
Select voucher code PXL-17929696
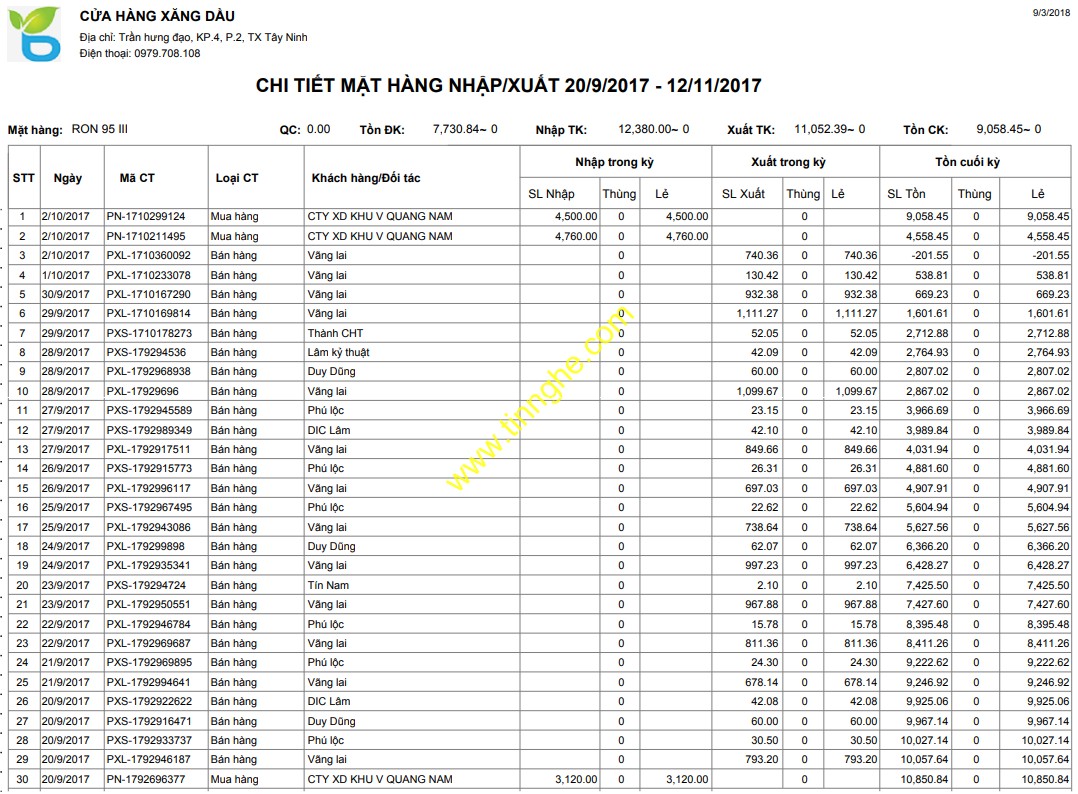pos(142,391)
